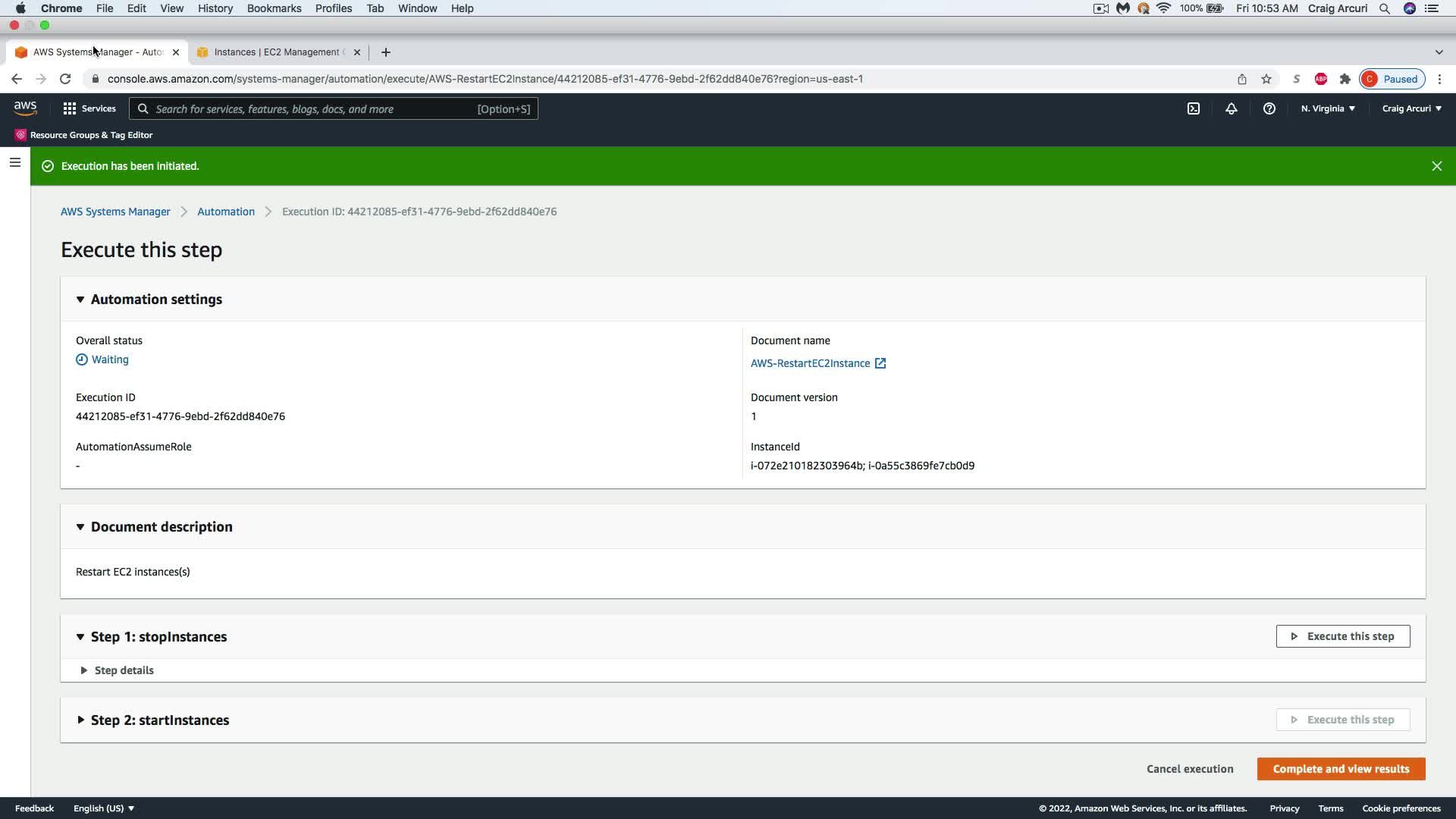Open the AWS help question-mark icon
Image resolution: width=1456 pixels, height=819 pixels.
(x=1269, y=108)
